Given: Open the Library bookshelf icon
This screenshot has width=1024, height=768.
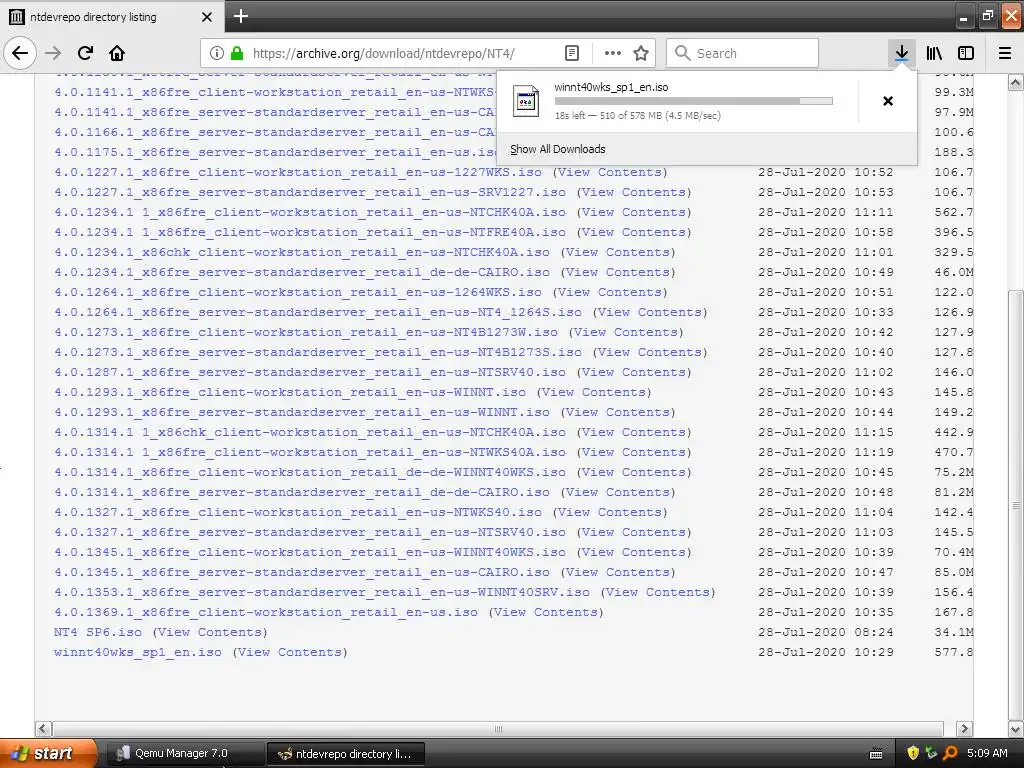Looking at the screenshot, I should [934, 53].
